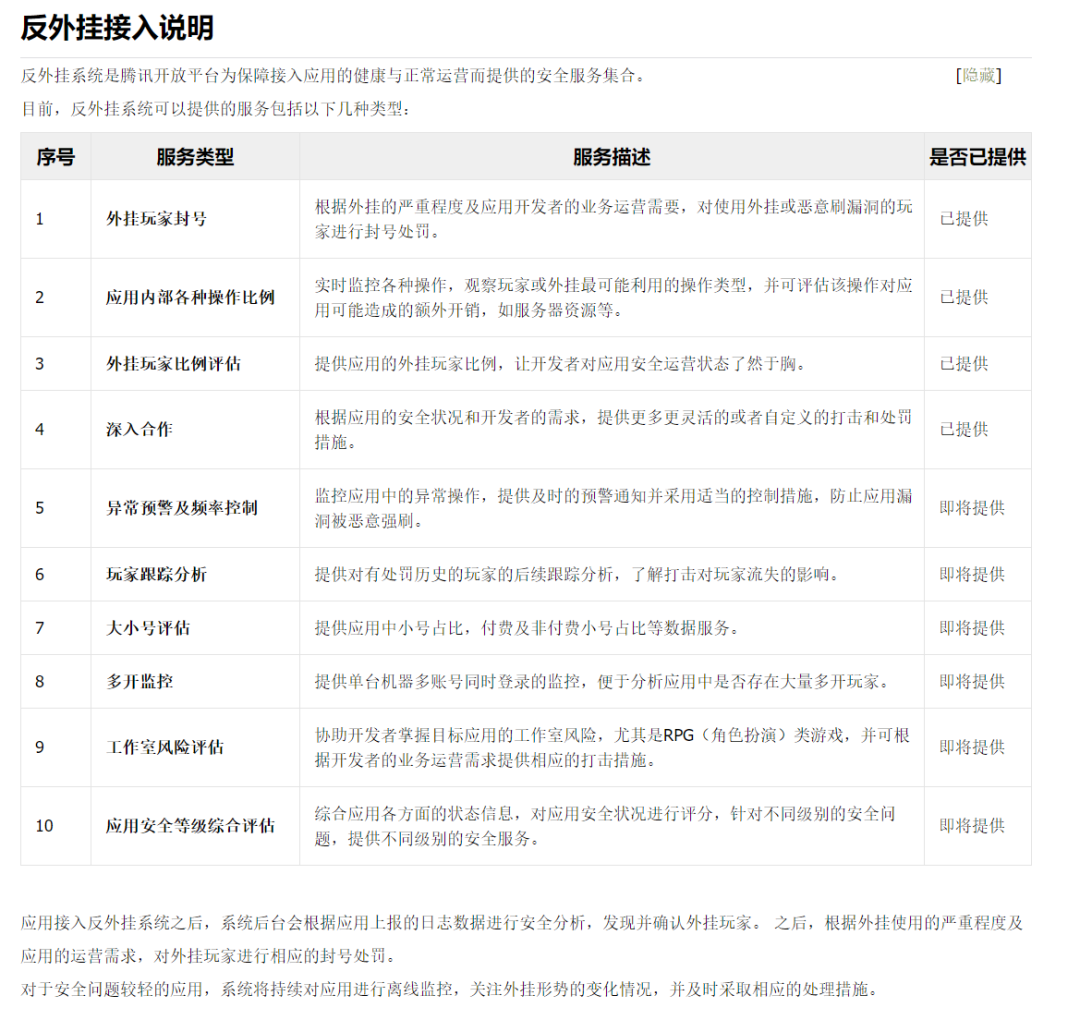Viewport: 1080px width, 1020px height.
Task: Click description starting 根据外挂的严重程度
Action: point(613,219)
